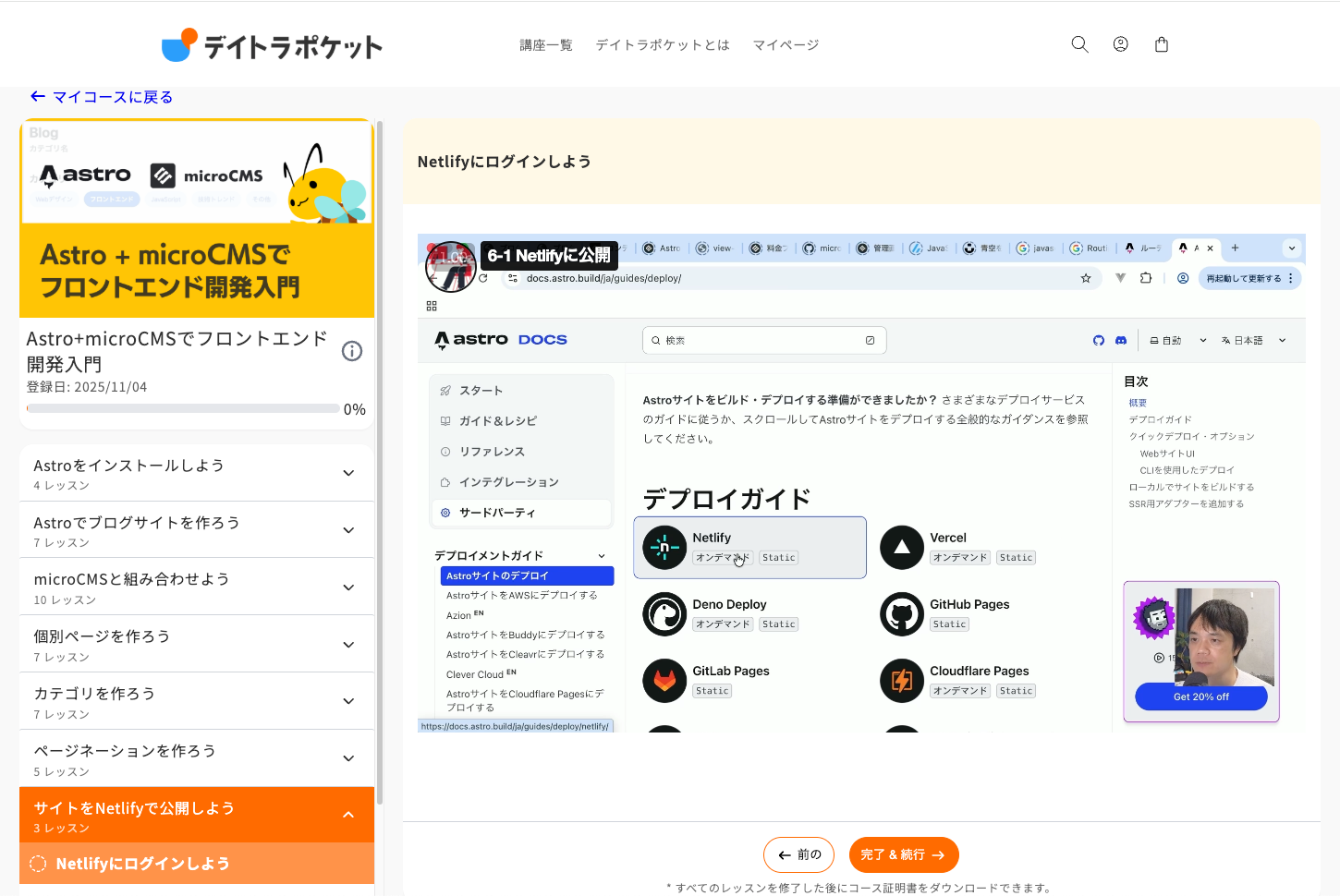The image size is (1340, 896).
Task: Click クイックデプロイ・オプション in the video's table of contents
Action: (x=1191, y=436)
